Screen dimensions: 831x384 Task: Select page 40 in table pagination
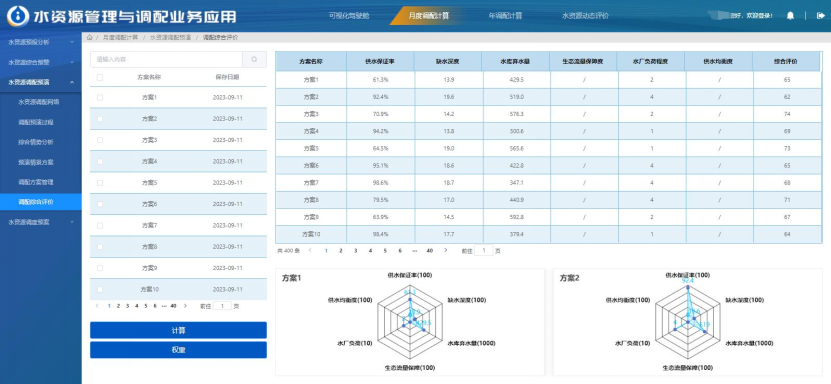coord(430,251)
